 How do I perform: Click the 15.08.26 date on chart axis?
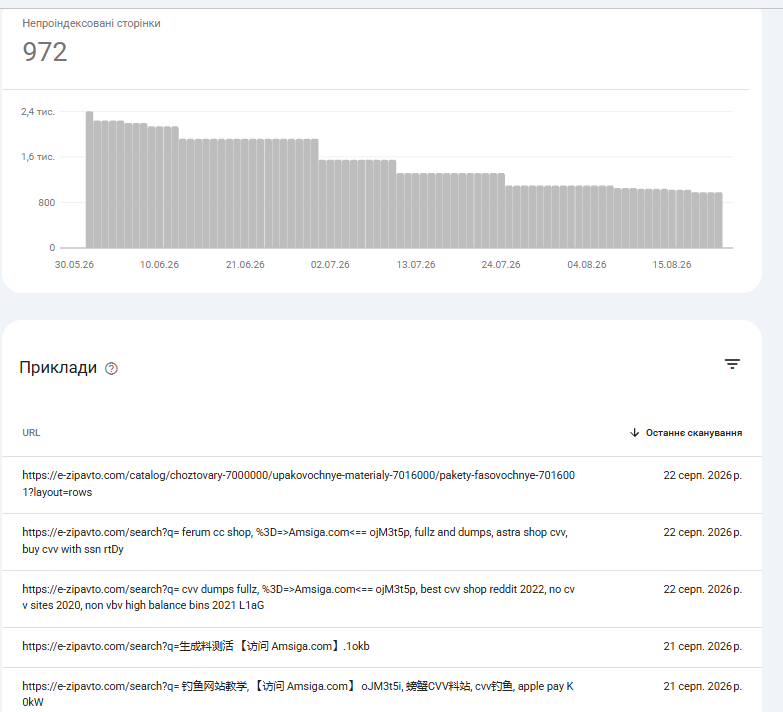[x=672, y=265]
